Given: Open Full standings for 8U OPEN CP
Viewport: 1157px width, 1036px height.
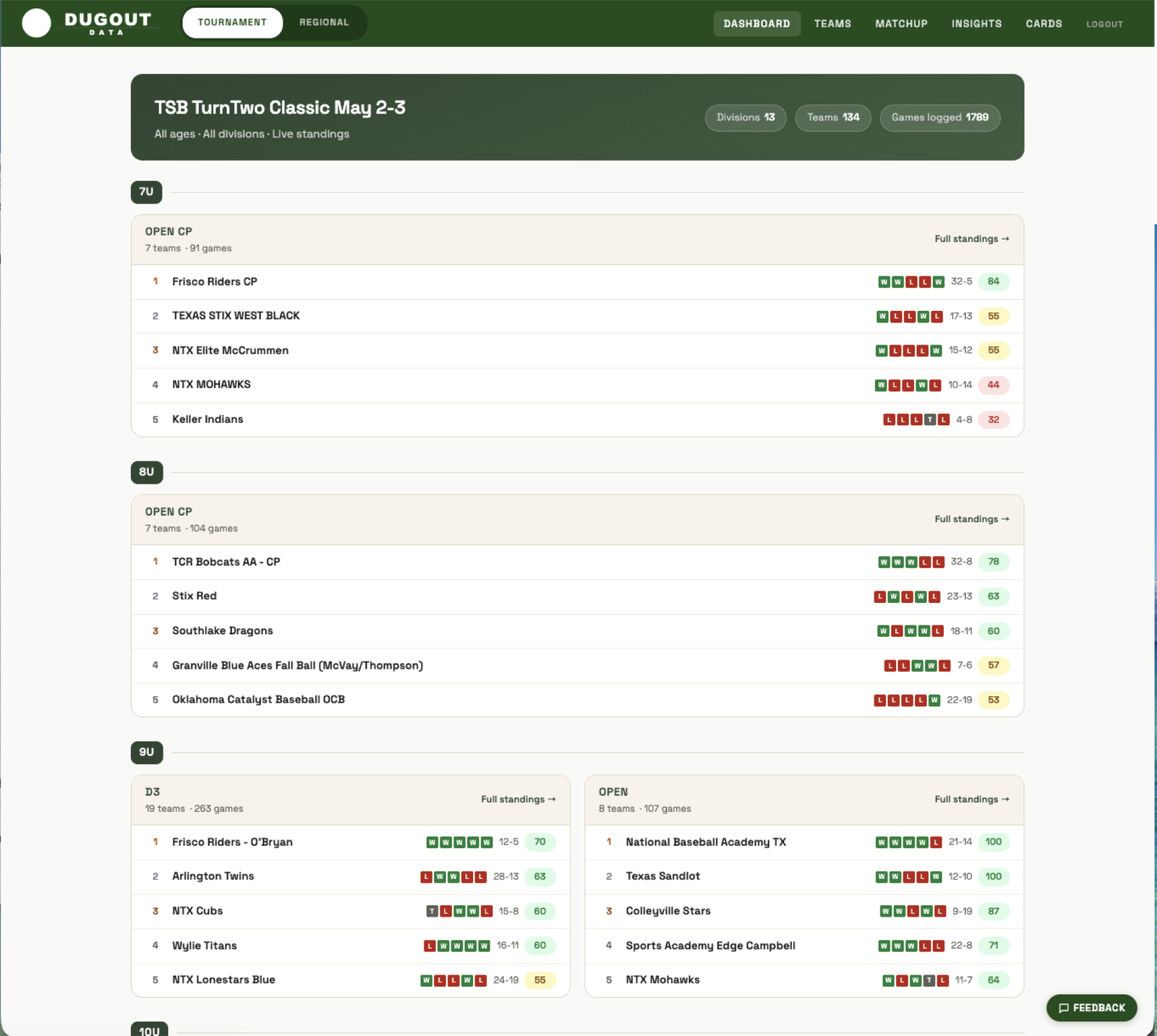Looking at the screenshot, I should [x=971, y=519].
